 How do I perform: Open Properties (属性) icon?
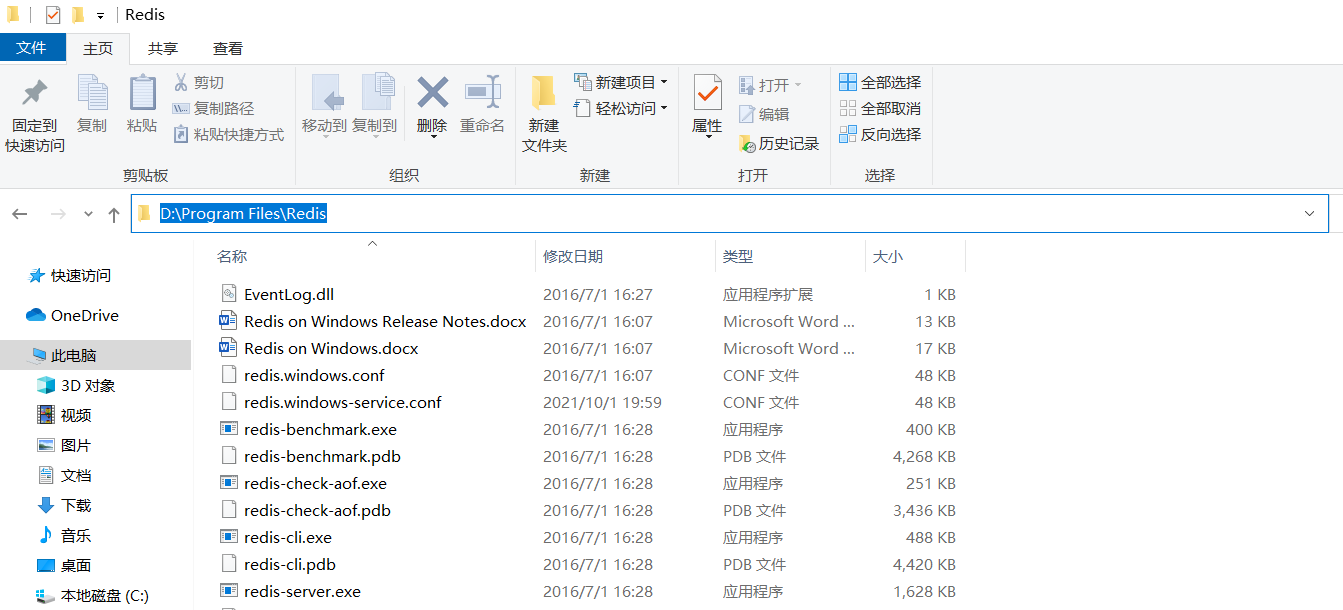(x=707, y=93)
